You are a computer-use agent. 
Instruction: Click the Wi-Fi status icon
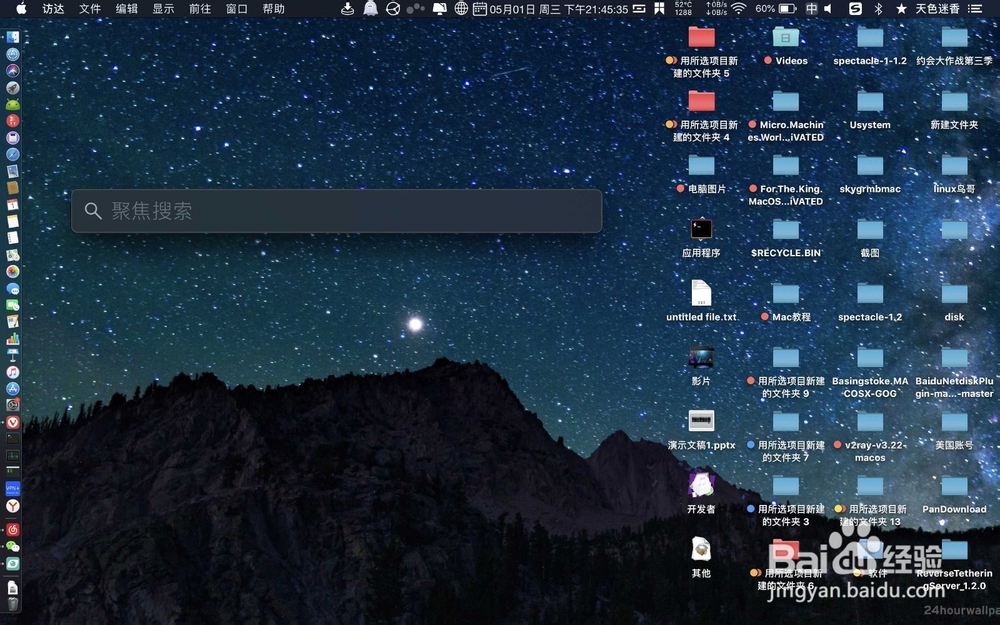739,8
